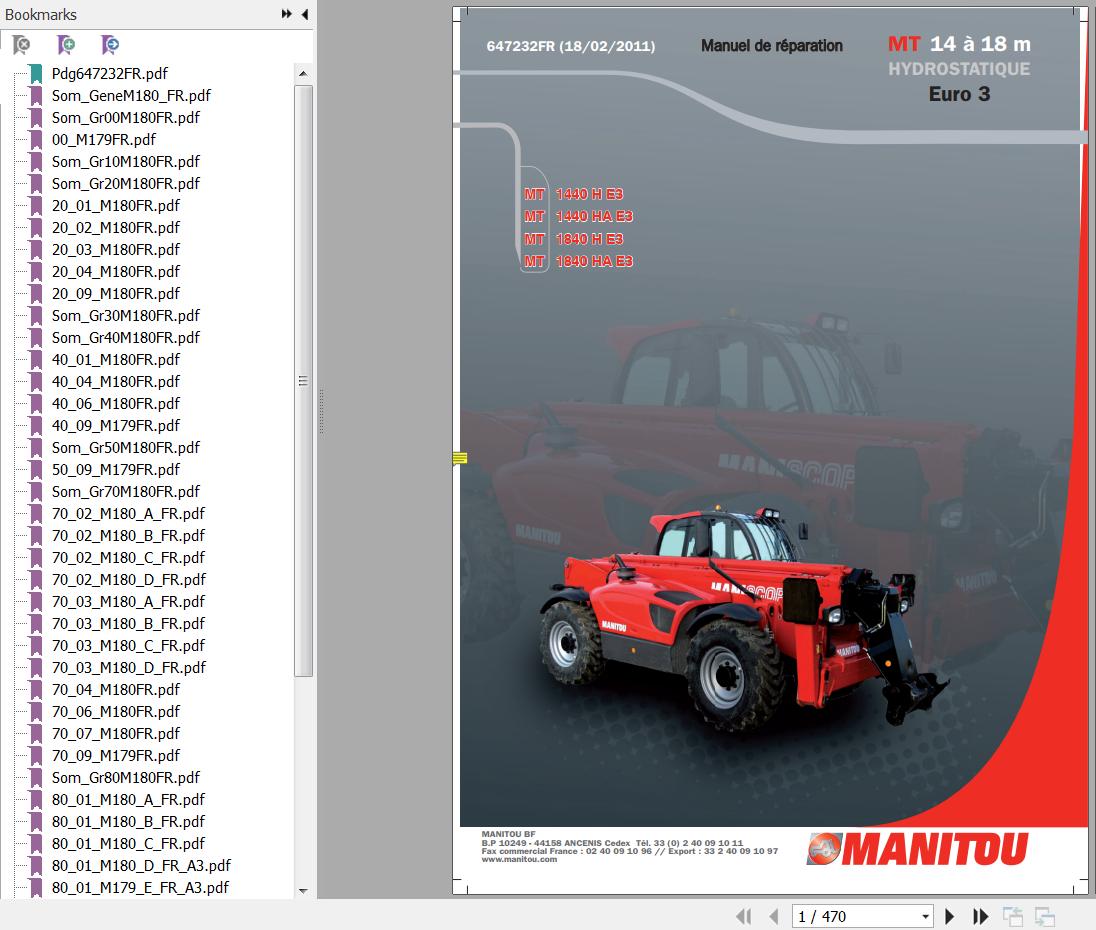The height and width of the screenshot is (930, 1096).
Task: Jump to bookmark 80_01_M180_D_FR_A3.pdf
Action: (141, 866)
